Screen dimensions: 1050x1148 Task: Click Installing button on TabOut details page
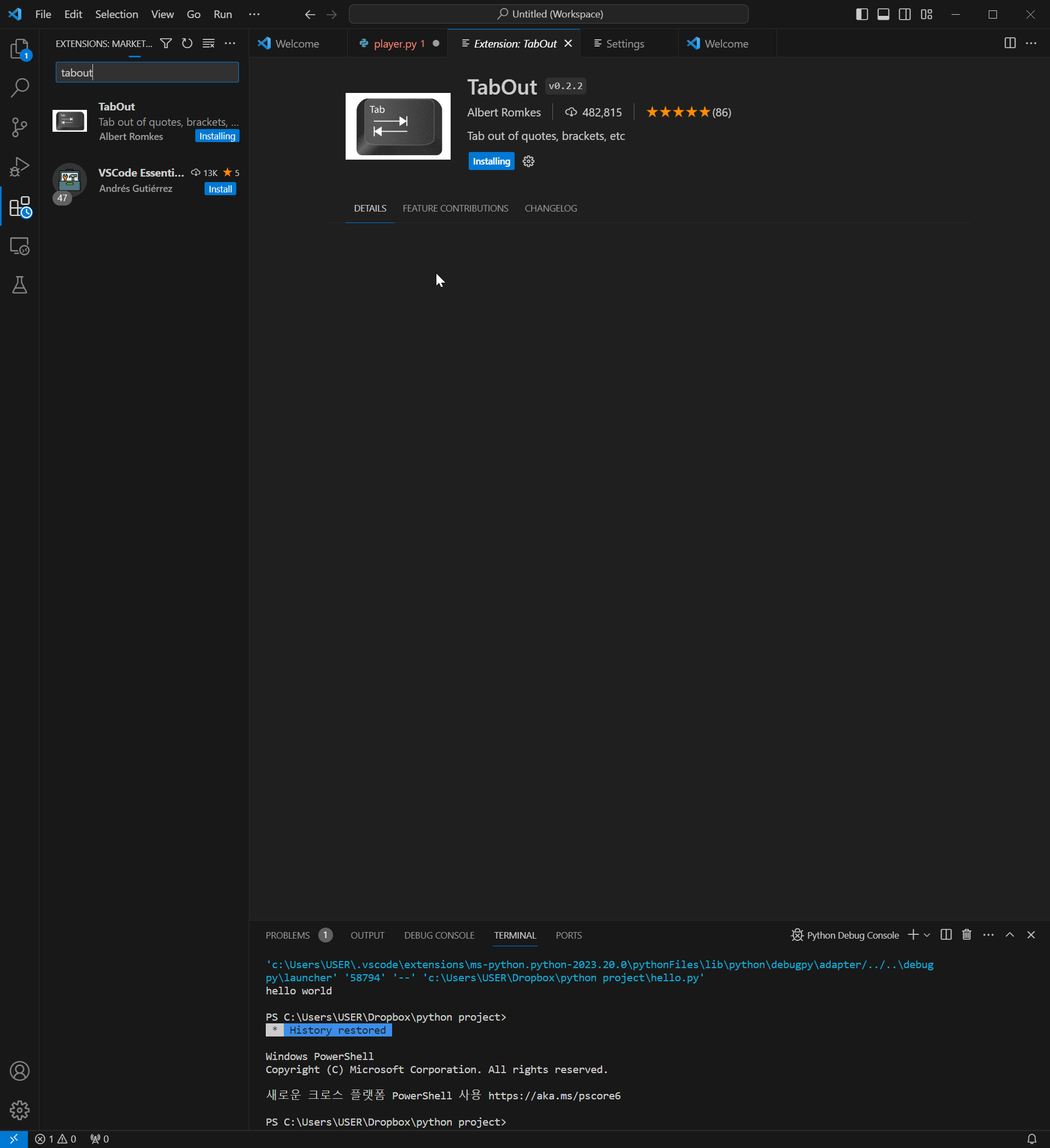click(491, 161)
